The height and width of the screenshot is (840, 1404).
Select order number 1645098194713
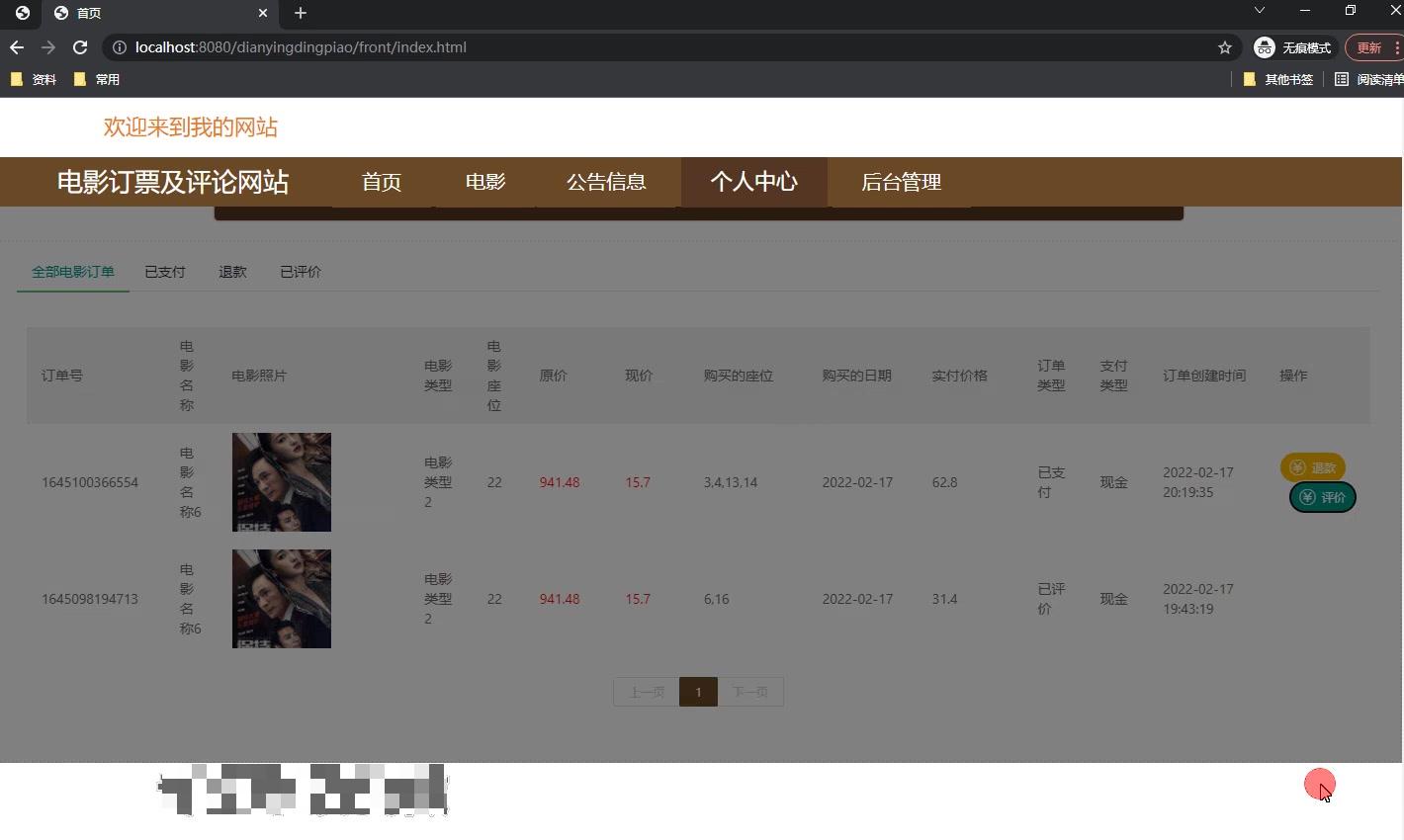pyautogui.click(x=90, y=599)
